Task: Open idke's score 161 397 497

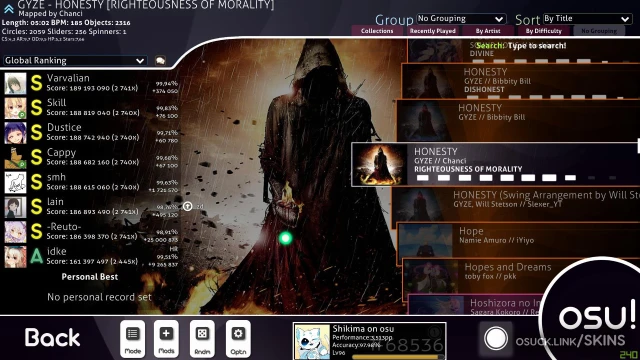Action: (x=92, y=257)
